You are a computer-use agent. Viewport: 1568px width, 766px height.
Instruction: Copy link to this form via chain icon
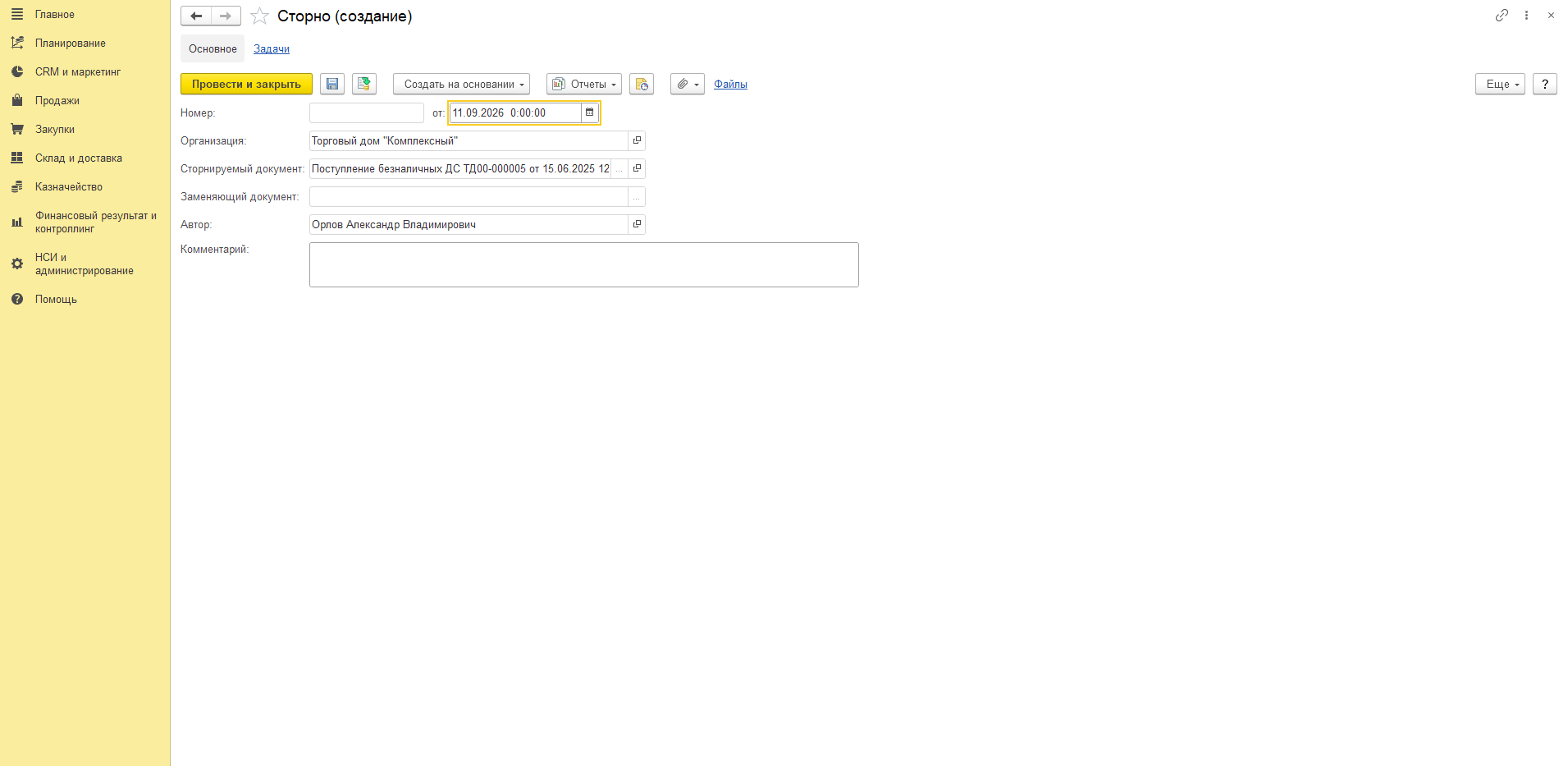(1502, 16)
